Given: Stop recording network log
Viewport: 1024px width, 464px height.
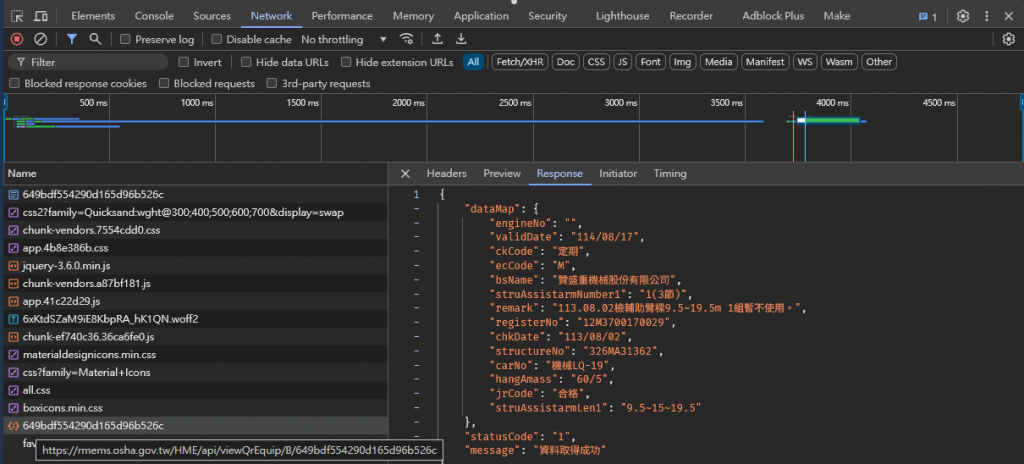Looking at the screenshot, I should click(16, 39).
